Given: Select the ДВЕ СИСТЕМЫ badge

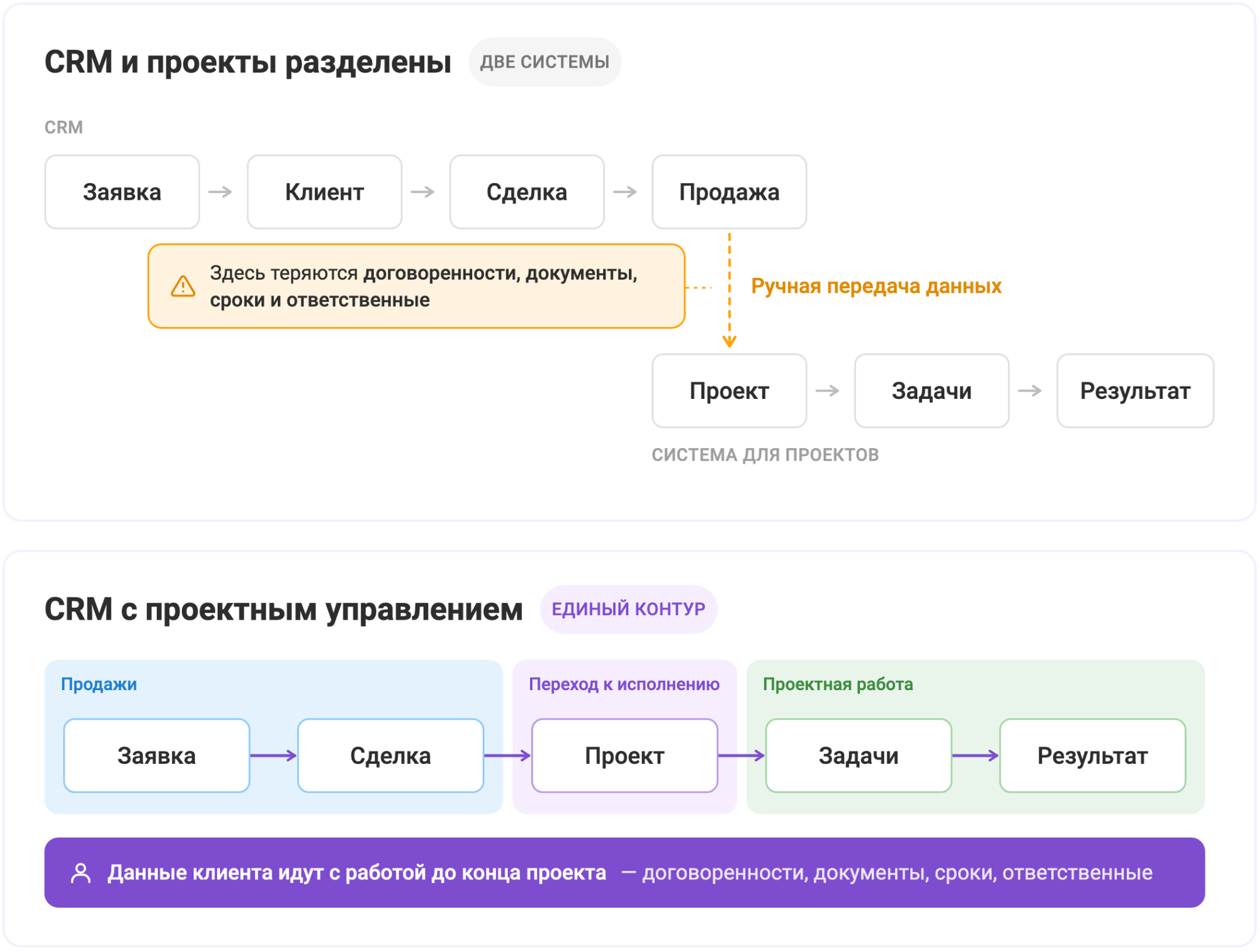Looking at the screenshot, I should pyautogui.click(x=545, y=62).
